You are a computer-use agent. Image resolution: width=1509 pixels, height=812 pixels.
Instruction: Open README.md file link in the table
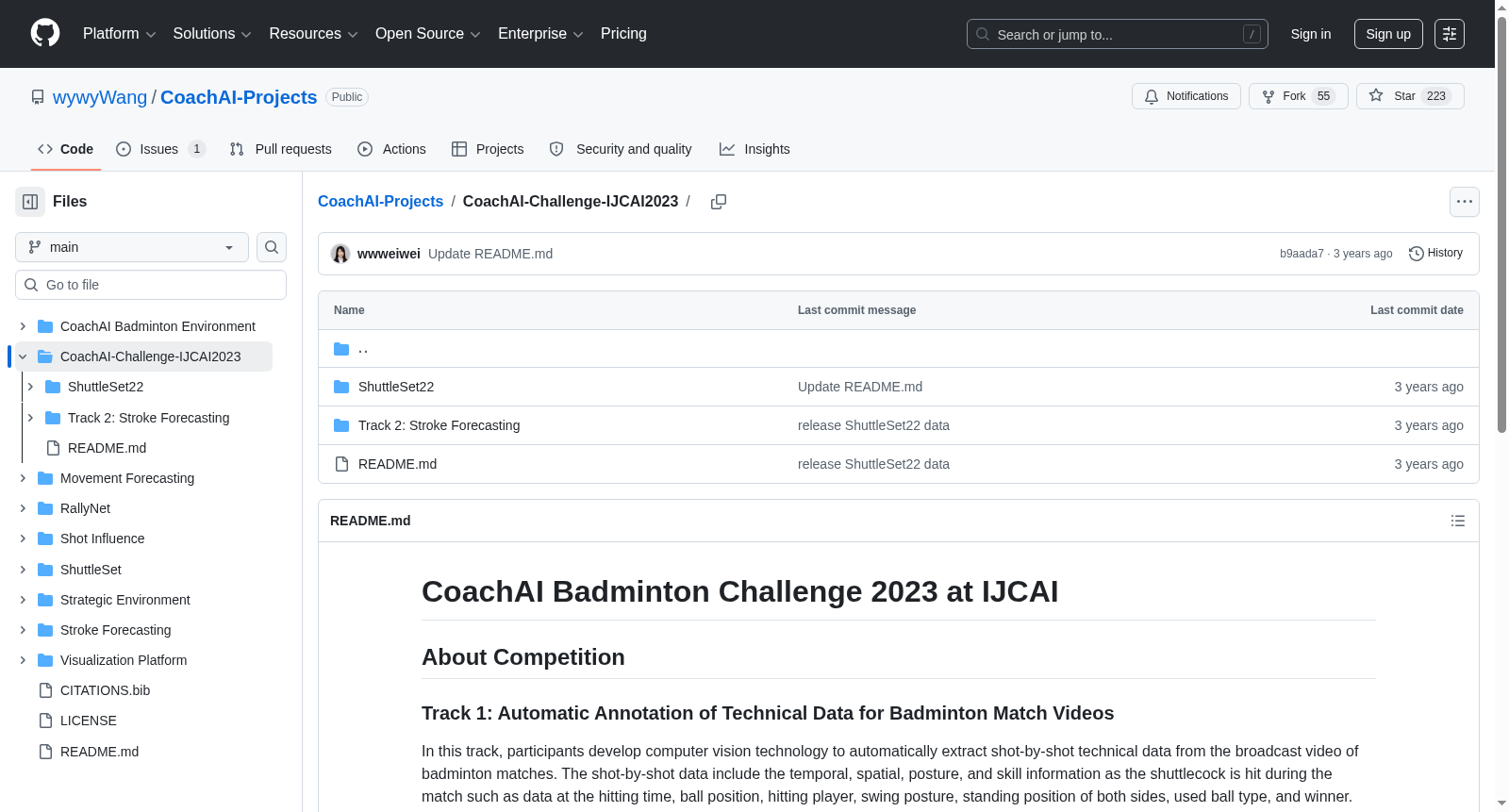tap(397, 464)
